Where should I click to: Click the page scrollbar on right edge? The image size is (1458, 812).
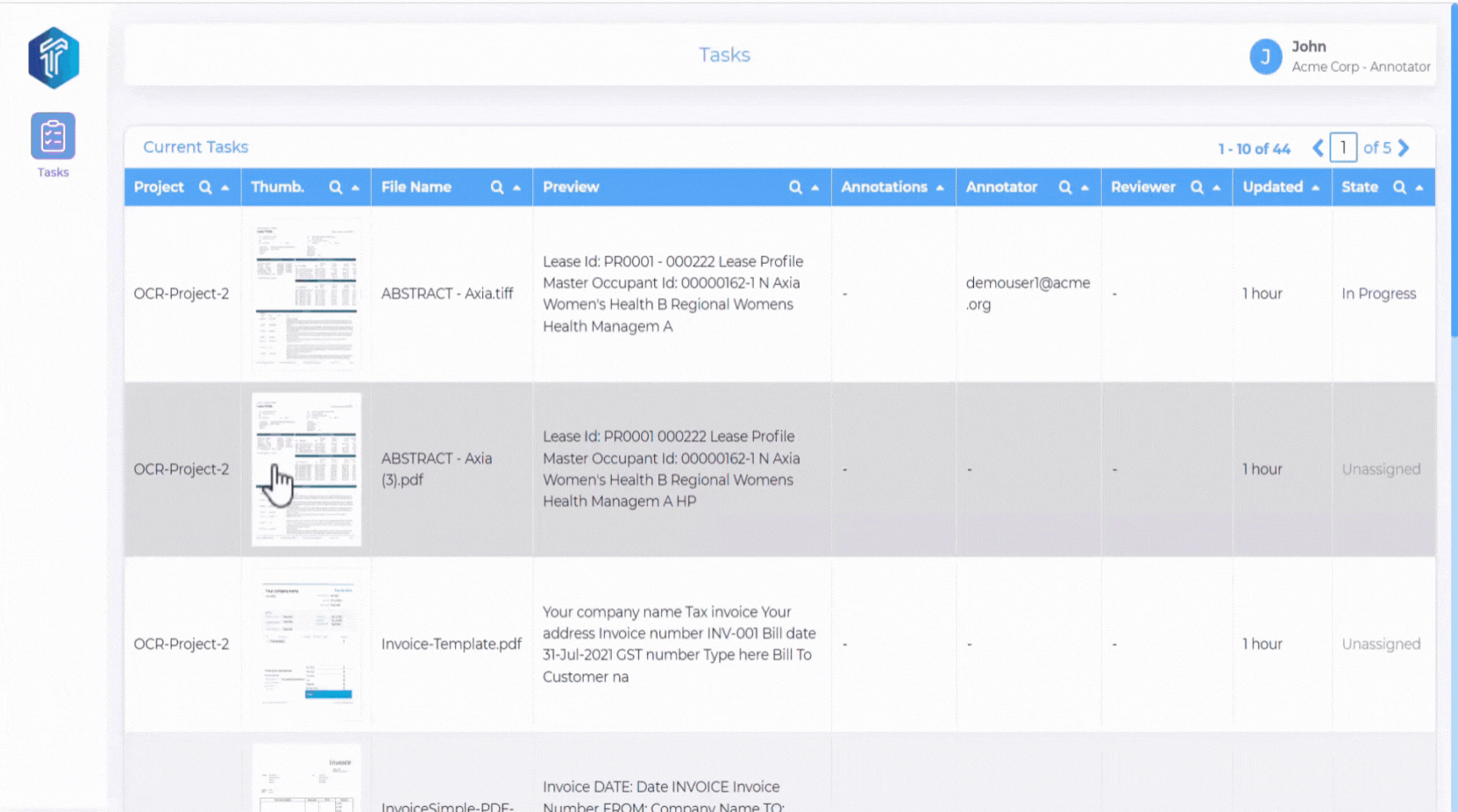click(1454, 169)
